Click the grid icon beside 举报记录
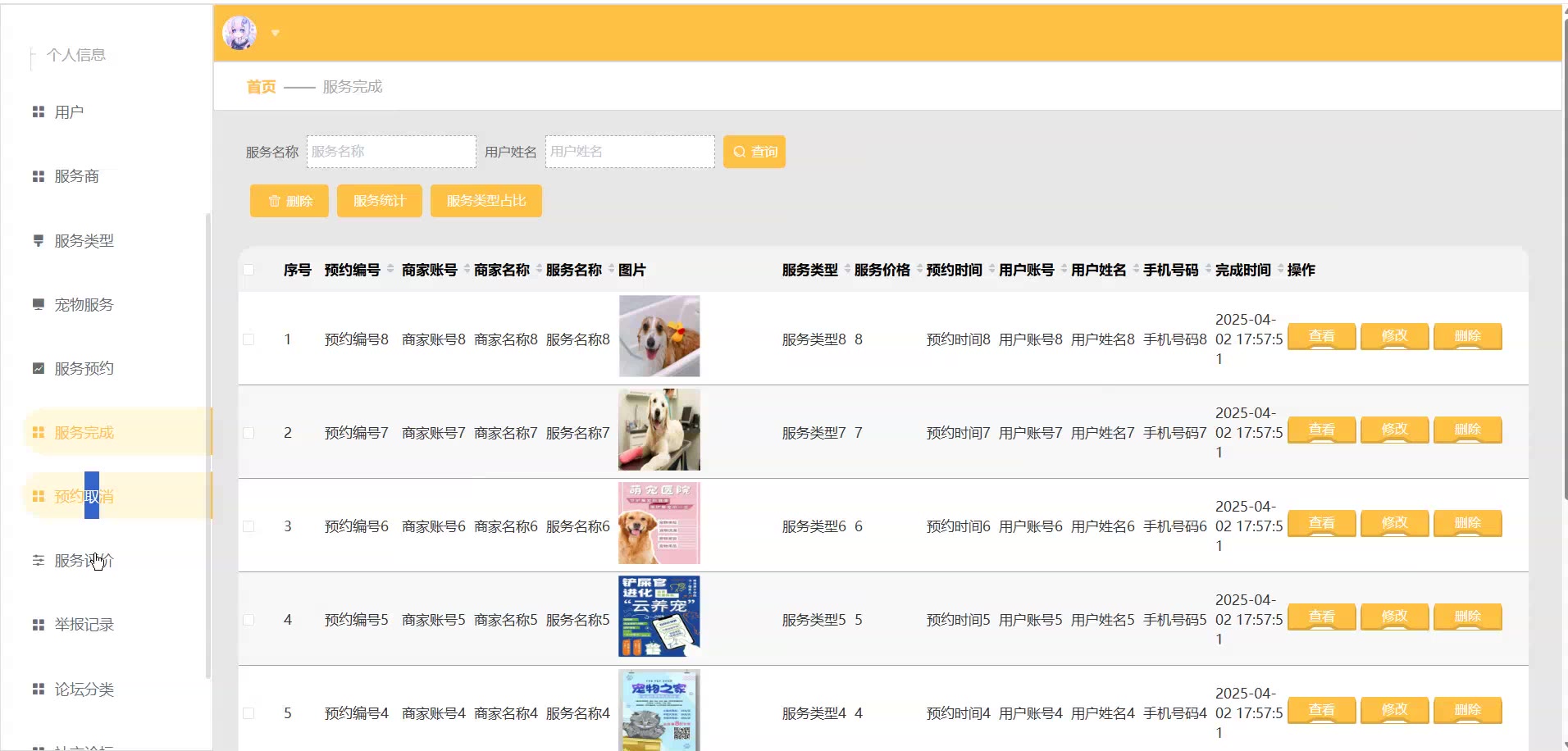This screenshot has width=1568, height=751. (x=38, y=625)
